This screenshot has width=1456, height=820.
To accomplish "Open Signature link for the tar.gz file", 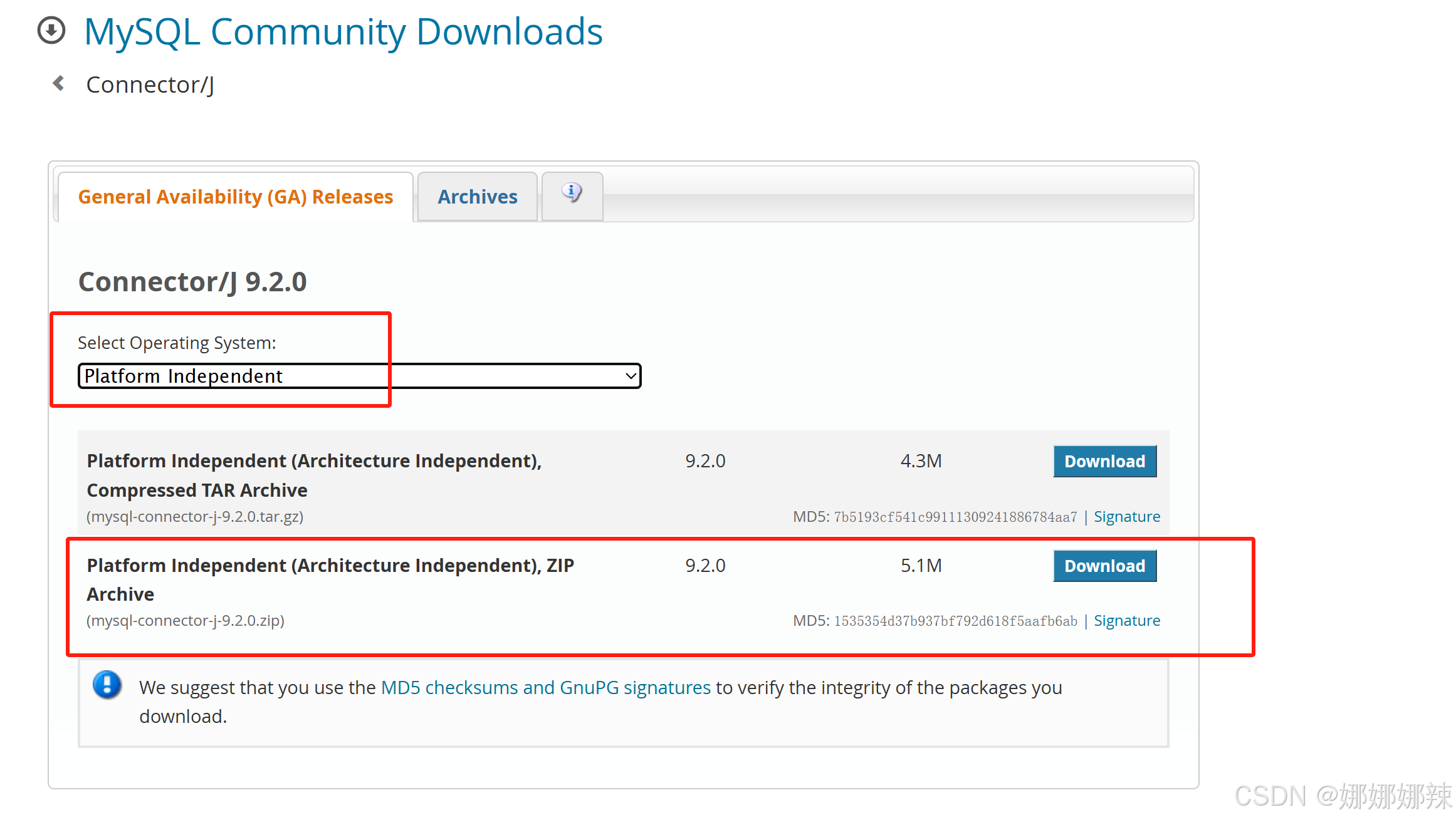I will click(x=1126, y=517).
